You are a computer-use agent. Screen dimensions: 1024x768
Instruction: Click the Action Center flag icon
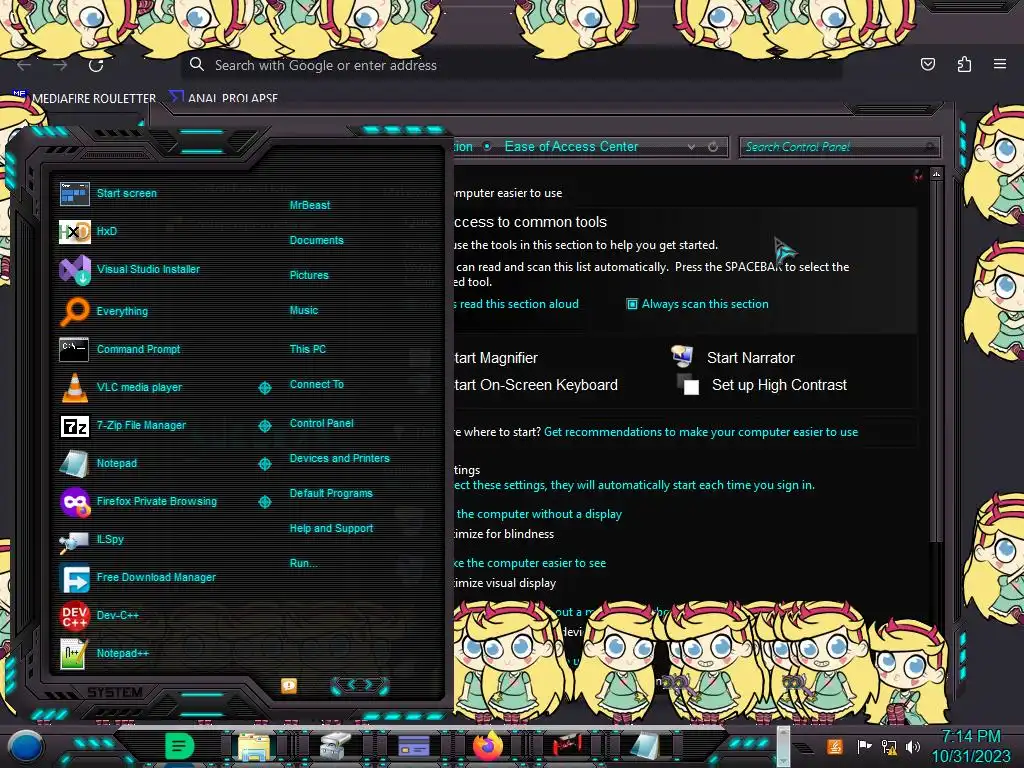865,746
